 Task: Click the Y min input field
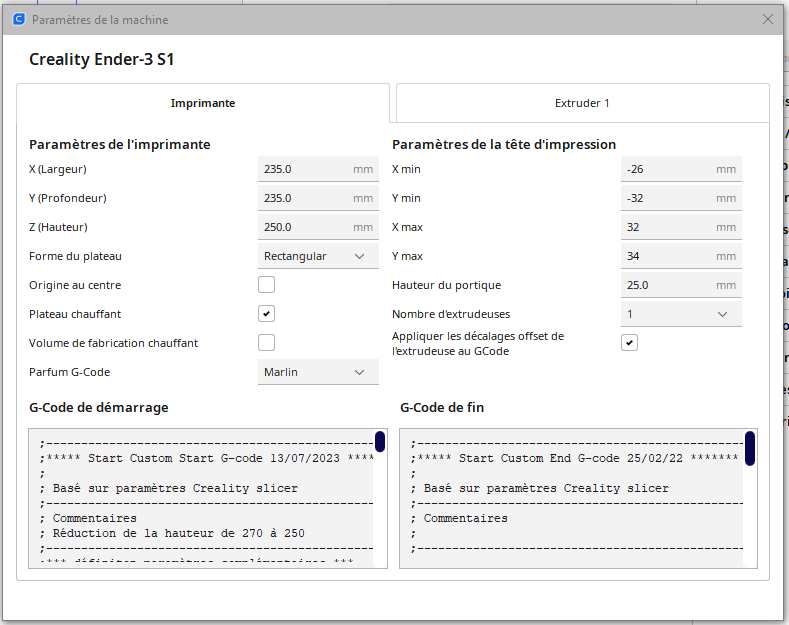(x=681, y=198)
